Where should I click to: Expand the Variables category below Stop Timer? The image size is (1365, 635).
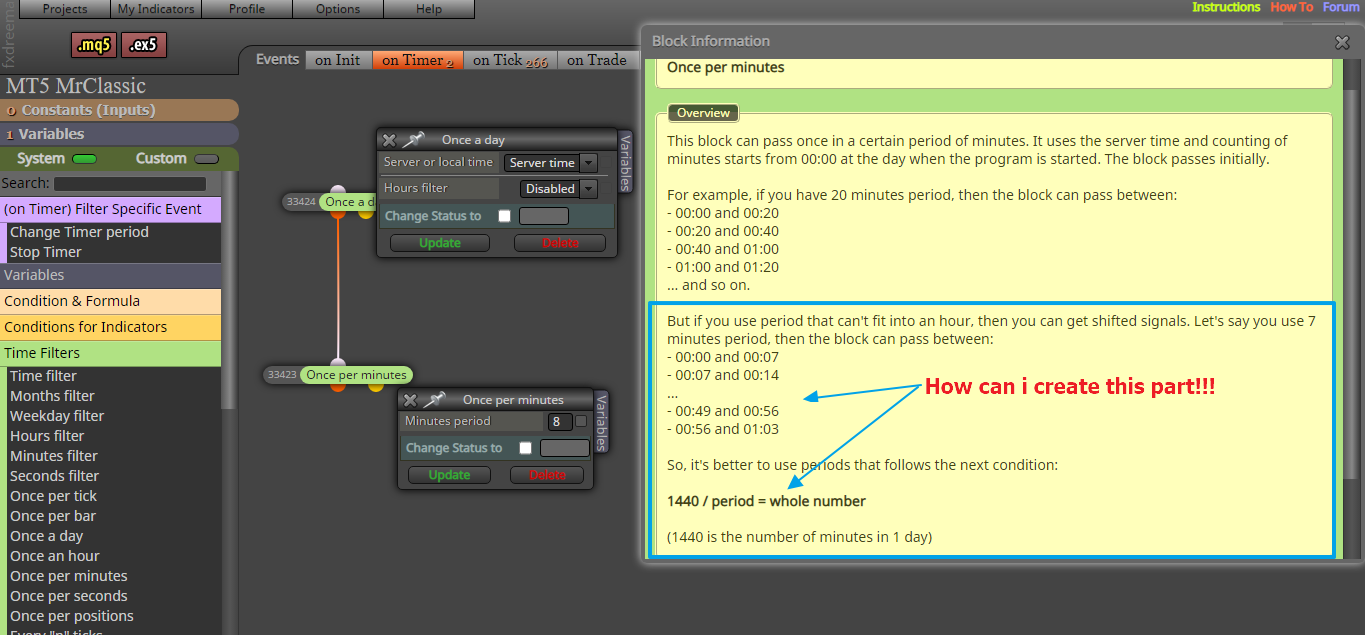(110, 275)
